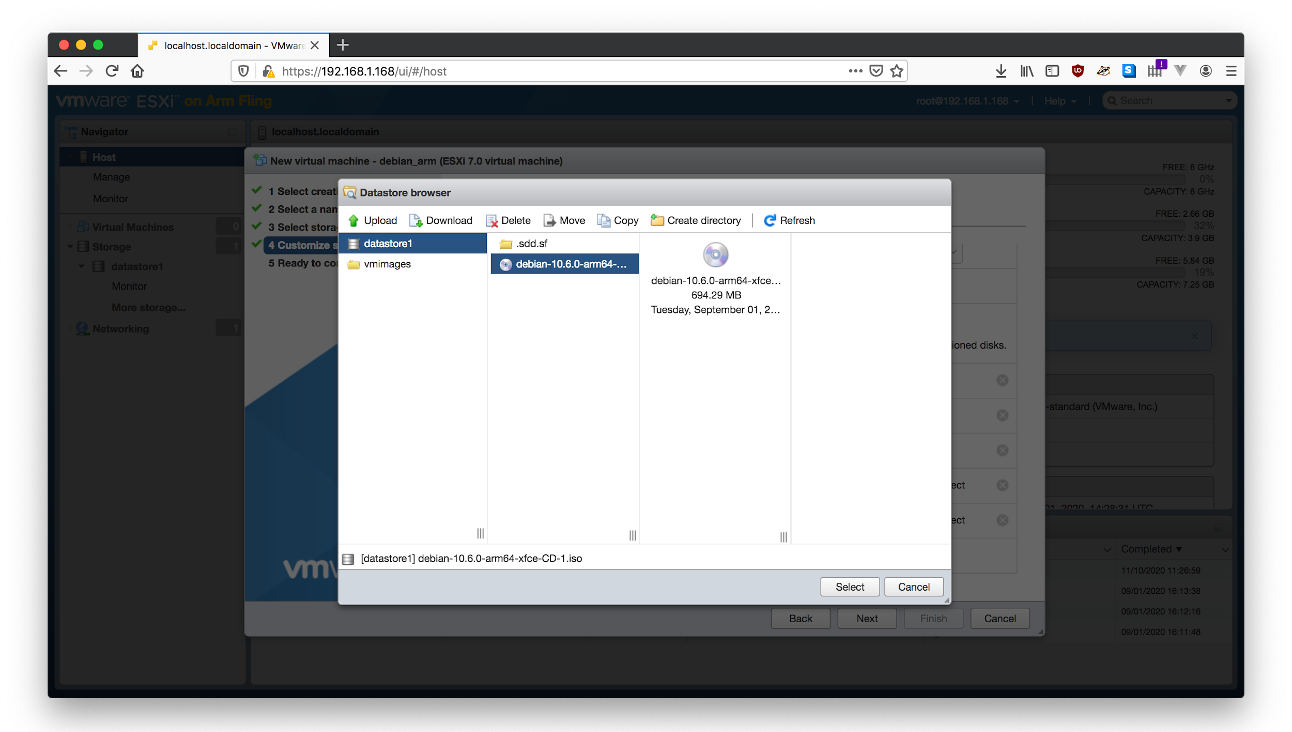The width and height of the screenshot is (1292, 732).
Task: Click the uBlock Origin extension icon
Action: (x=1078, y=71)
